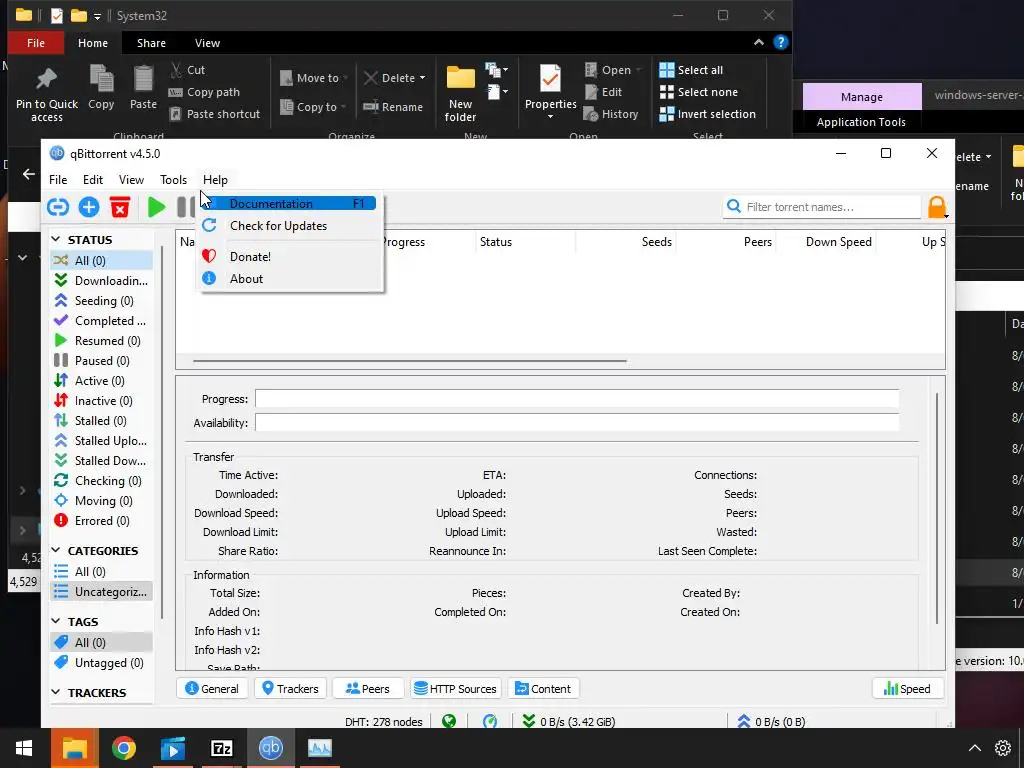Select All (0) under TAGS
This screenshot has width=1024, height=768.
tap(102, 643)
